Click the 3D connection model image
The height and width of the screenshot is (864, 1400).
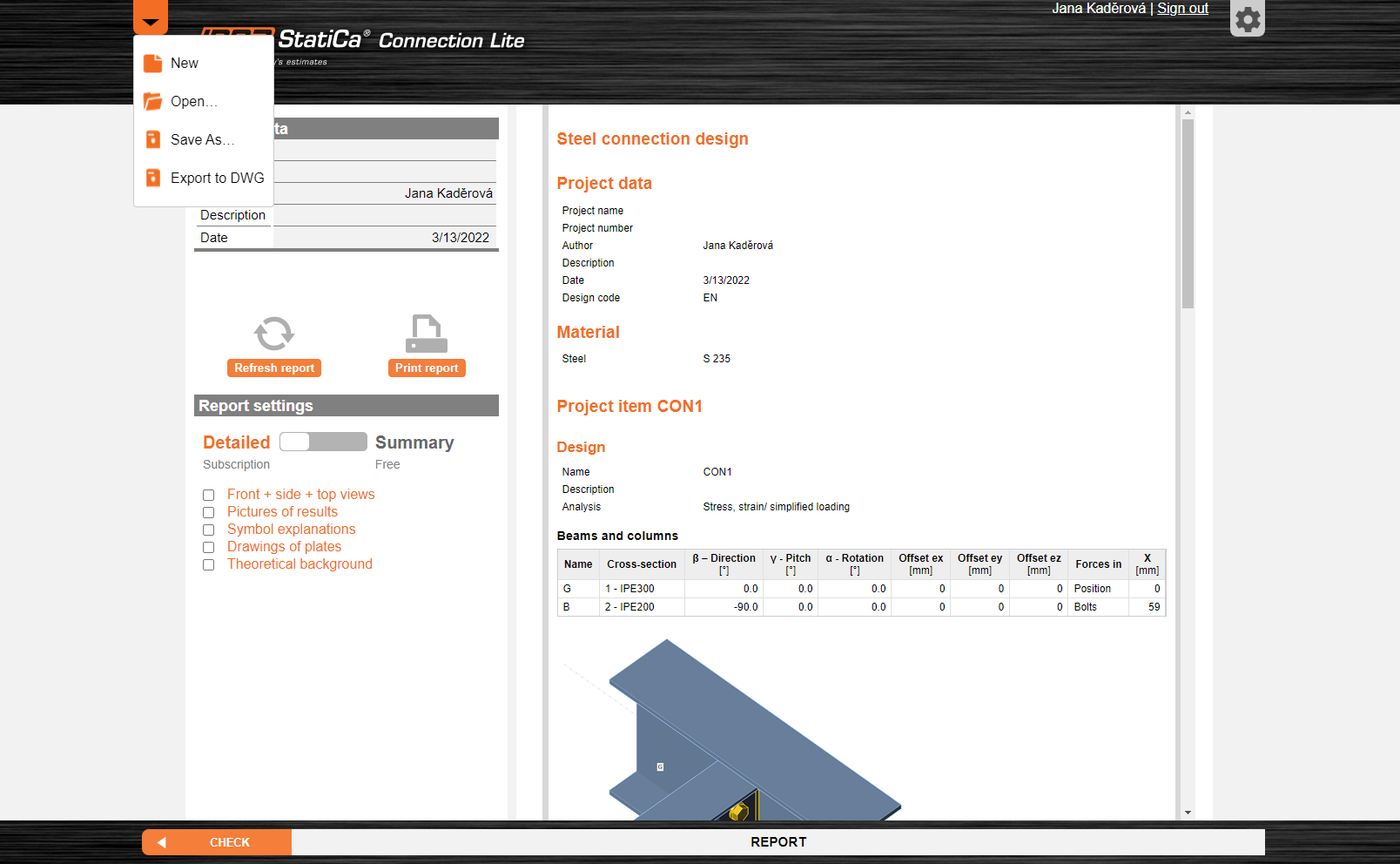[x=733, y=729]
